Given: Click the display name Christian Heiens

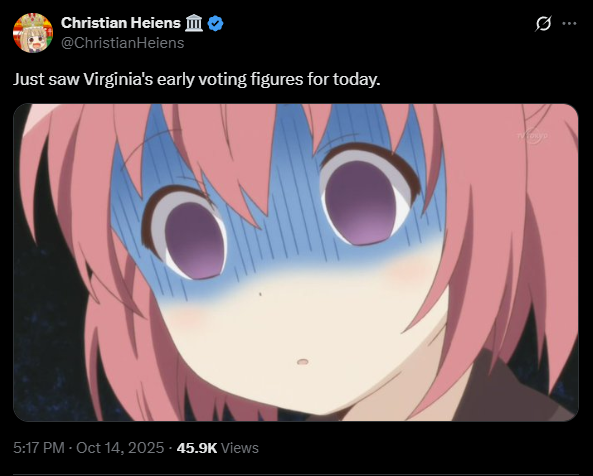Looking at the screenshot, I should [121, 23].
